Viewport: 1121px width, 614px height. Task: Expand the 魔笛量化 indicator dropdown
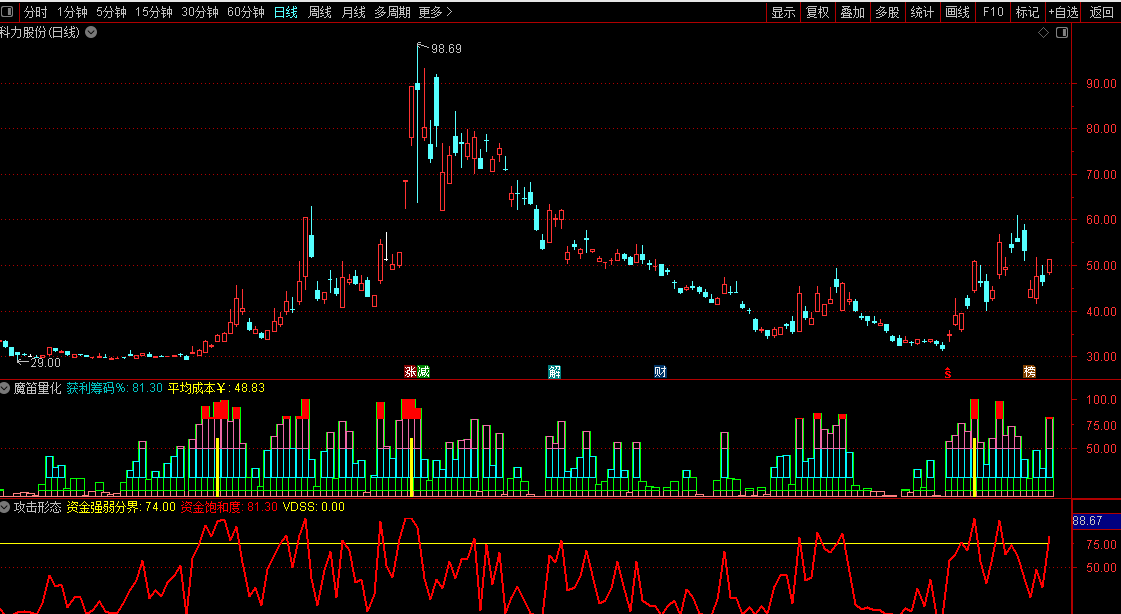[6, 388]
